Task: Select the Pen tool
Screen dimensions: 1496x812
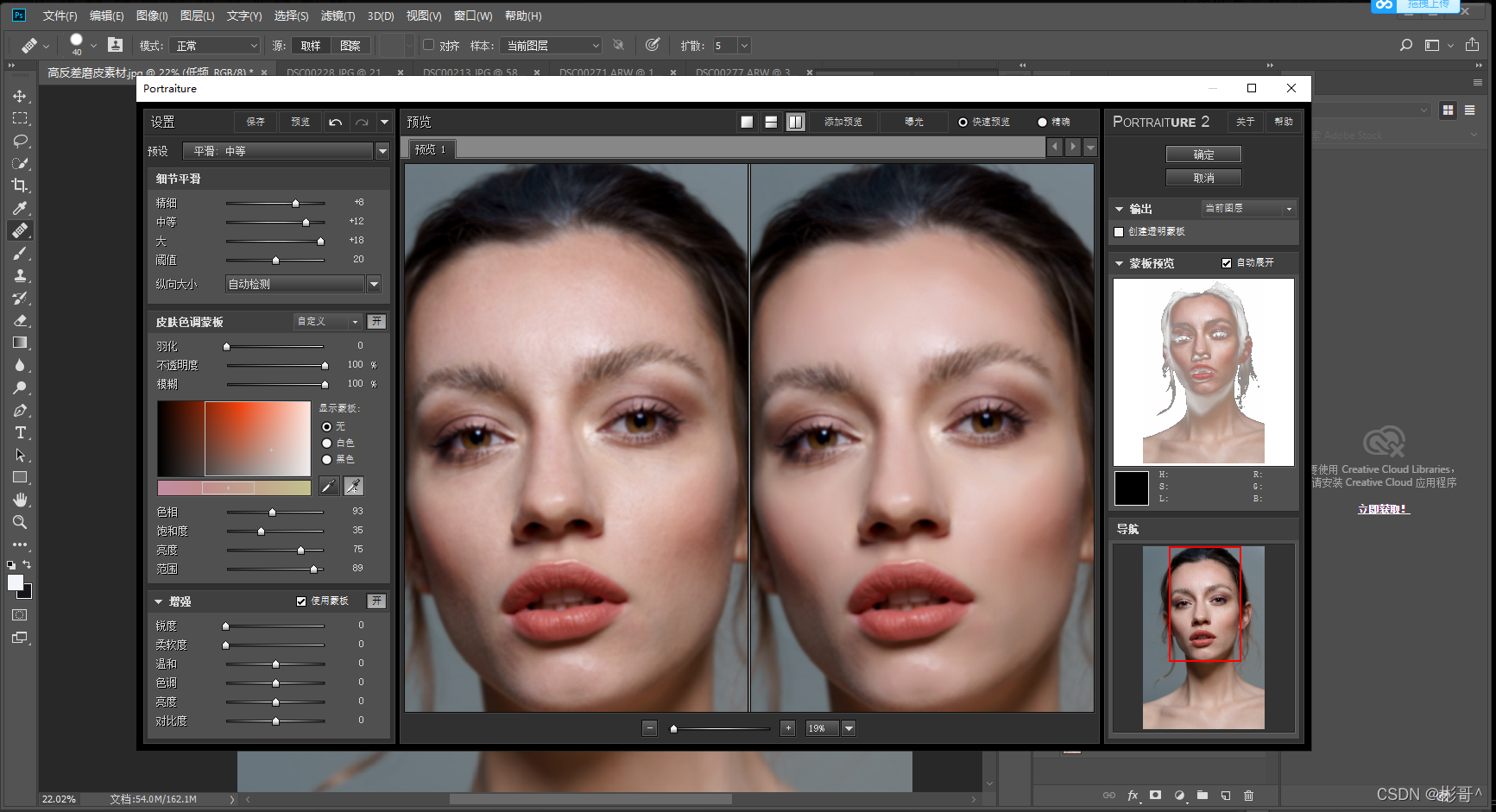Action: pyautogui.click(x=20, y=410)
